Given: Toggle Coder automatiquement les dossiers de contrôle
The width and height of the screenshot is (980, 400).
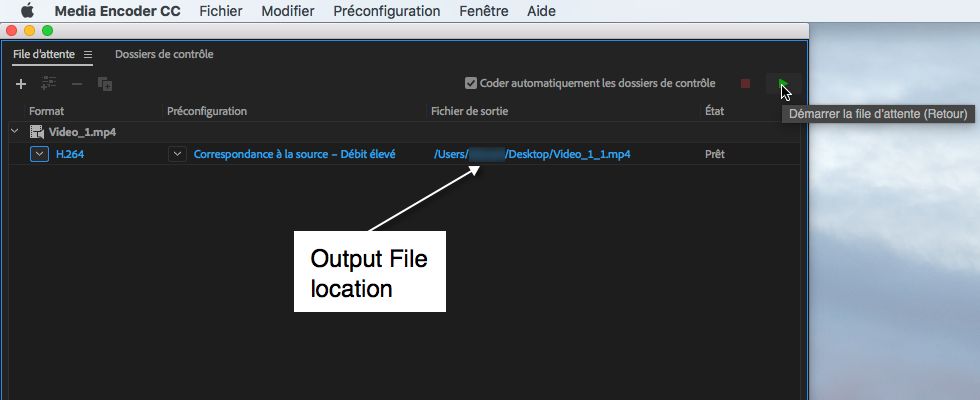Looking at the screenshot, I should pyautogui.click(x=471, y=83).
